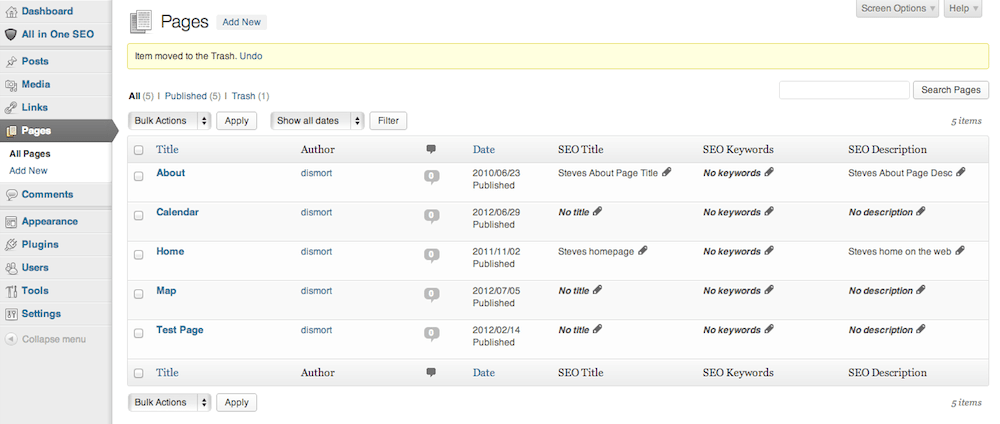Toggle select-all checkbox in table header
The height and width of the screenshot is (424, 1000).
click(139, 150)
